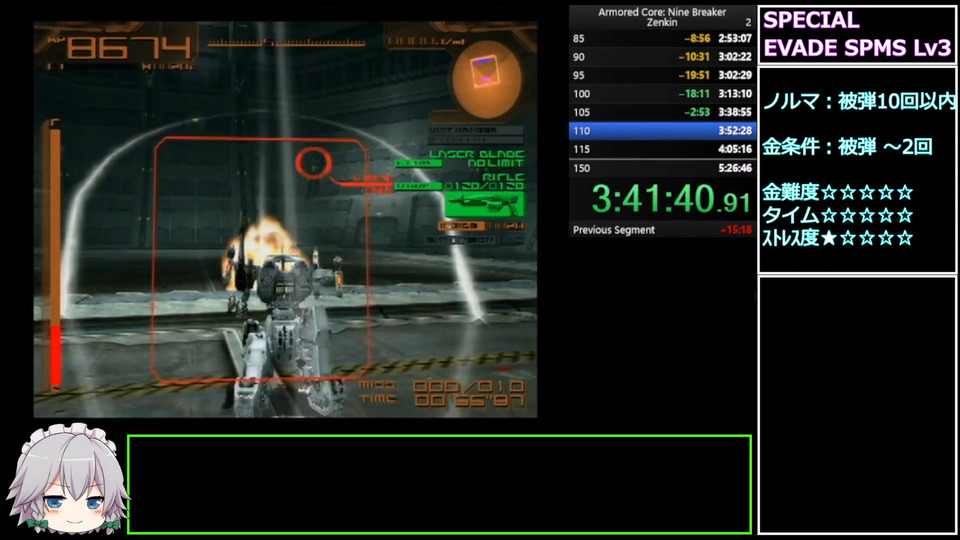Click the 金条件：被弾 ～2回 line

coord(847,146)
